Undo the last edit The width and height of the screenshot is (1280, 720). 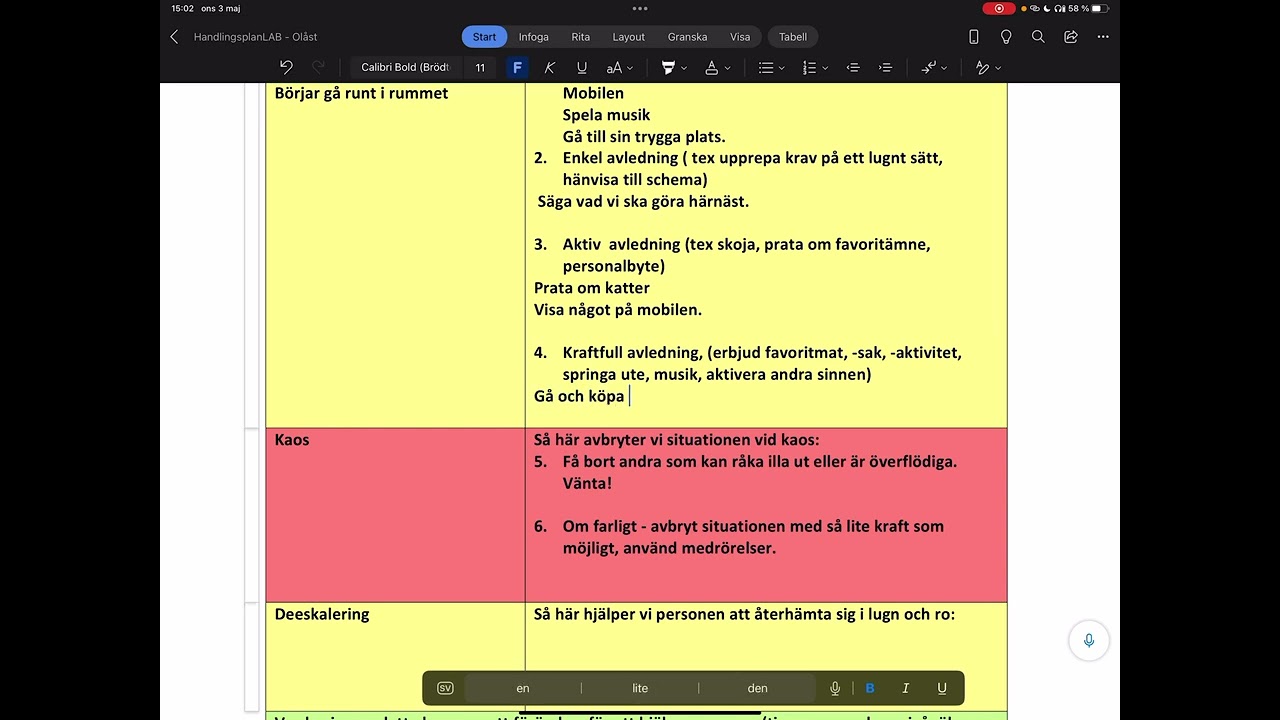coord(286,67)
